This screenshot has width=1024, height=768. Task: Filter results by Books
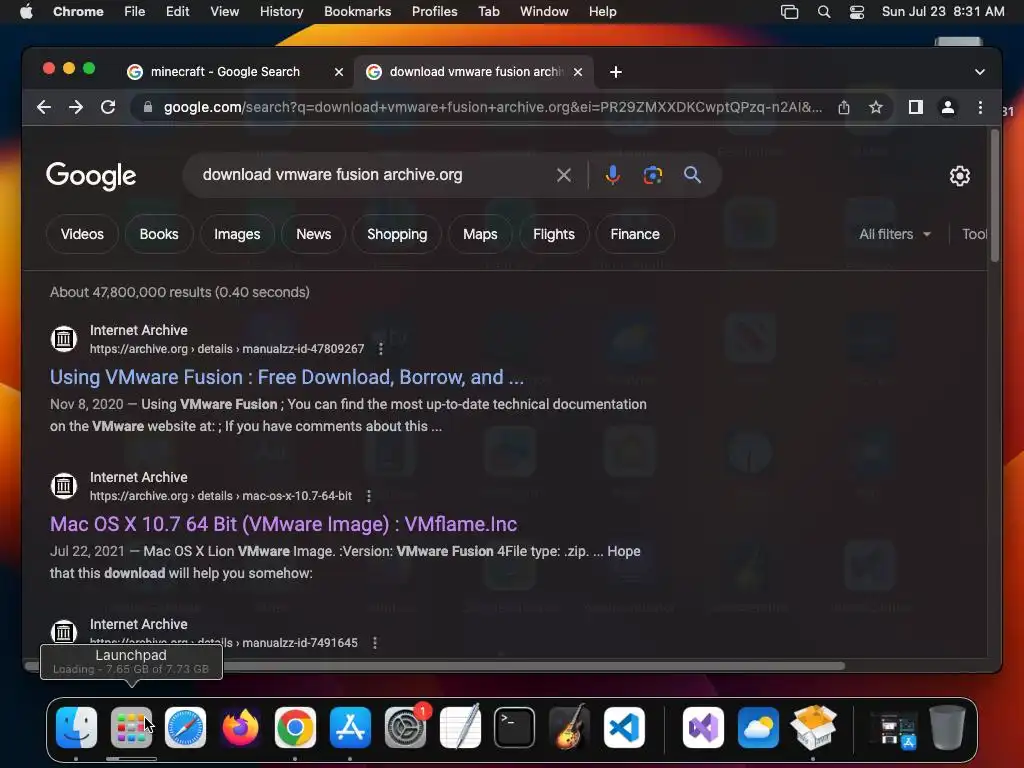click(159, 234)
